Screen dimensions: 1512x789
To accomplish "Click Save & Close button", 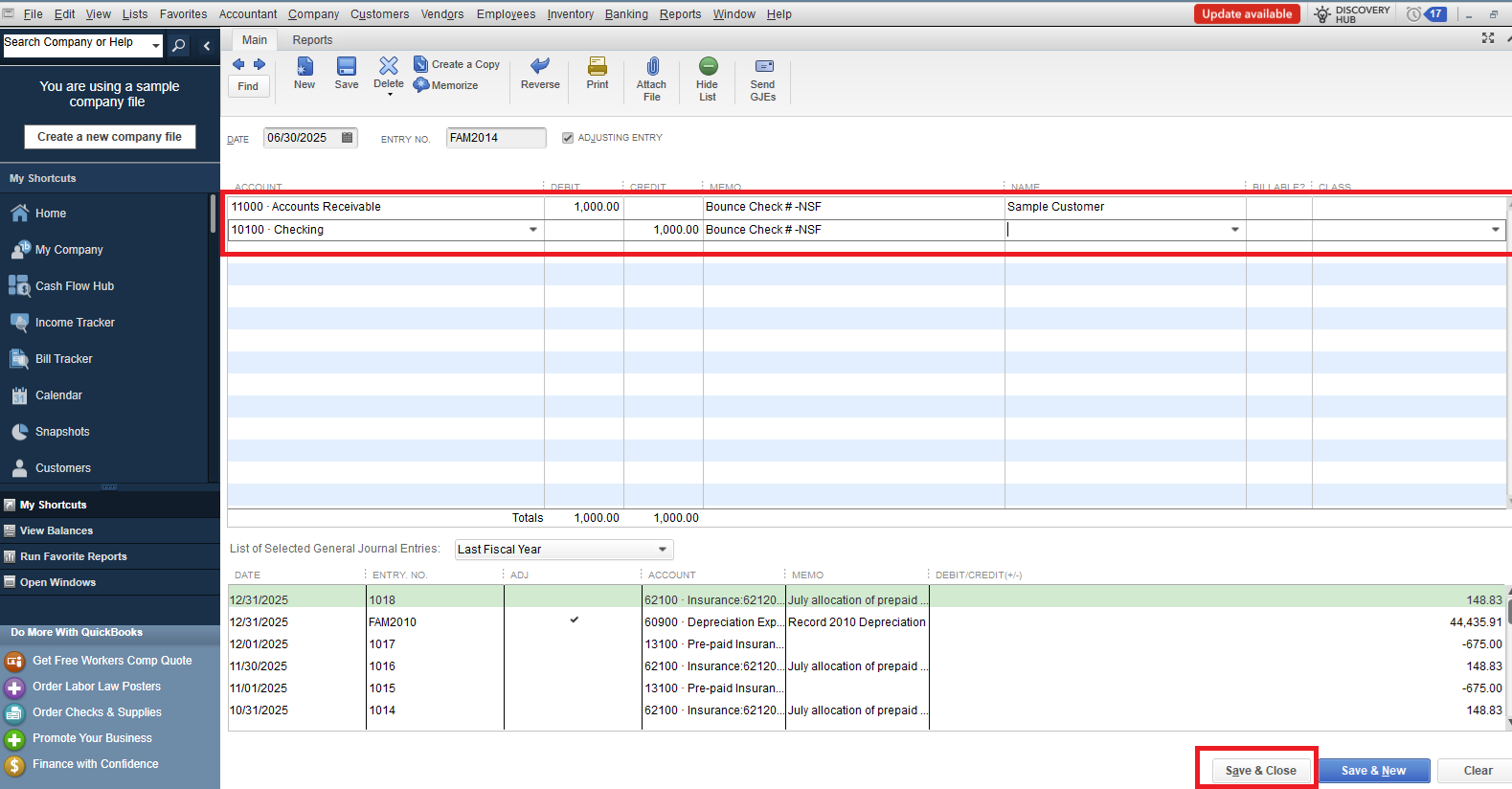I will pos(1260,771).
